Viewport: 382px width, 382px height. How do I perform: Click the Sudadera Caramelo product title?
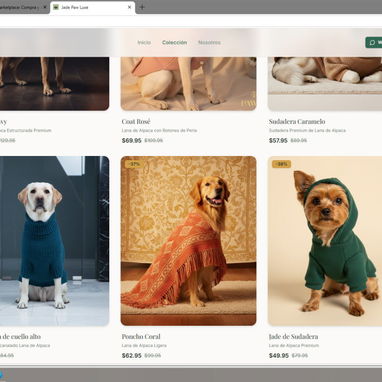click(x=297, y=122)
